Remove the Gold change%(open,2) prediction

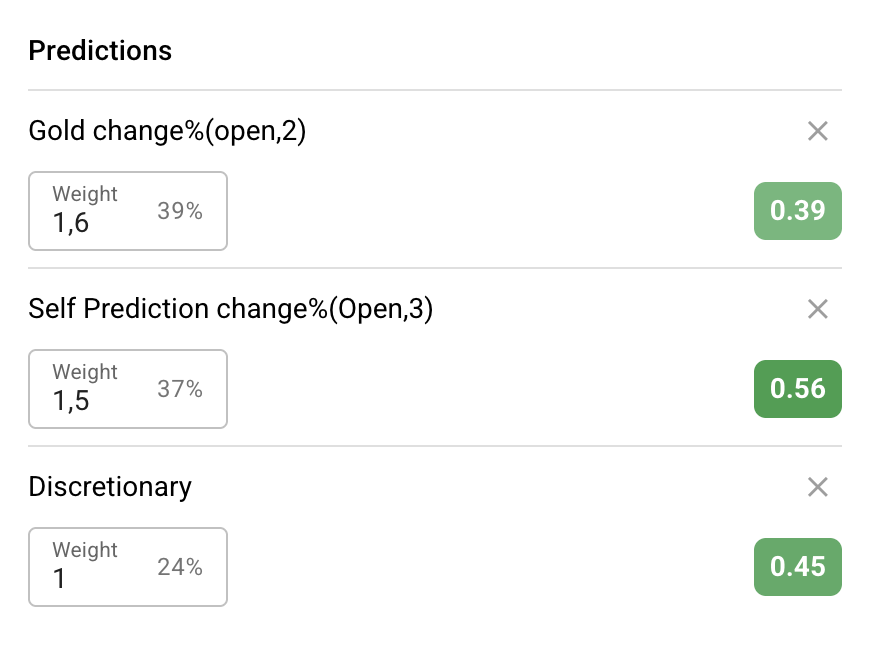[x=817, y=131]
